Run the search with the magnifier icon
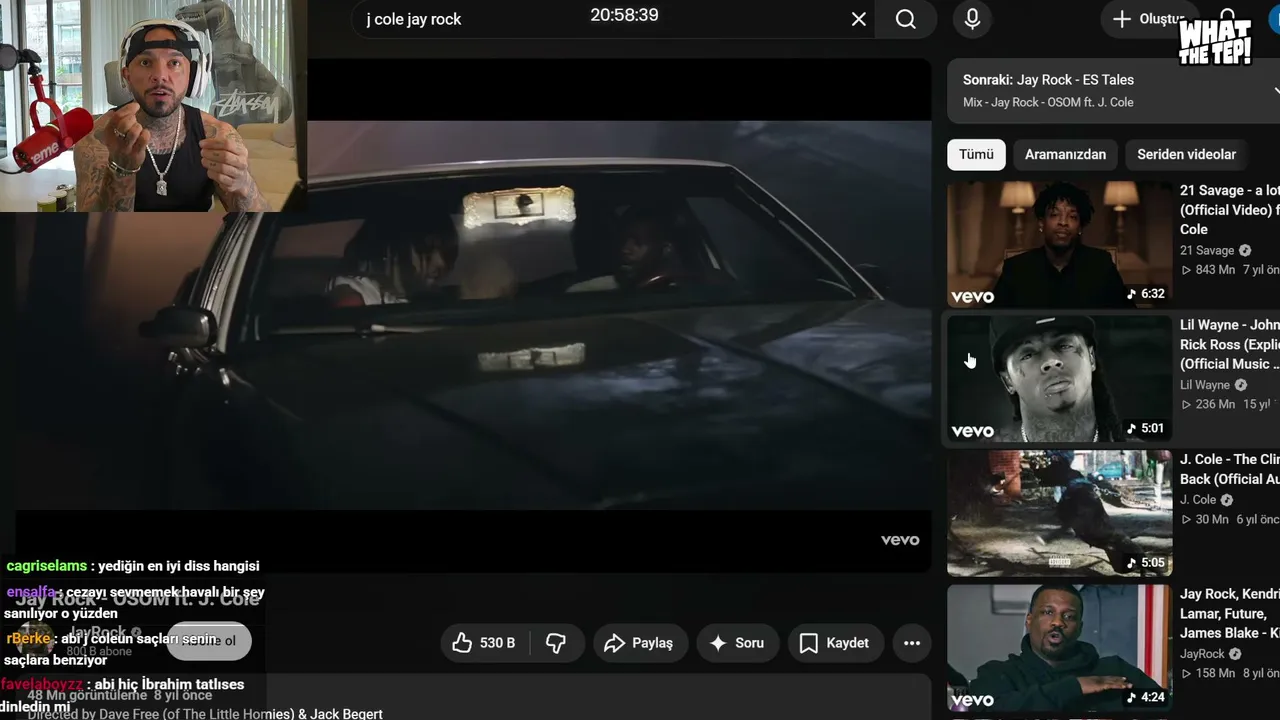Viewport: 1280px width, 720px height. pos(906,19)
